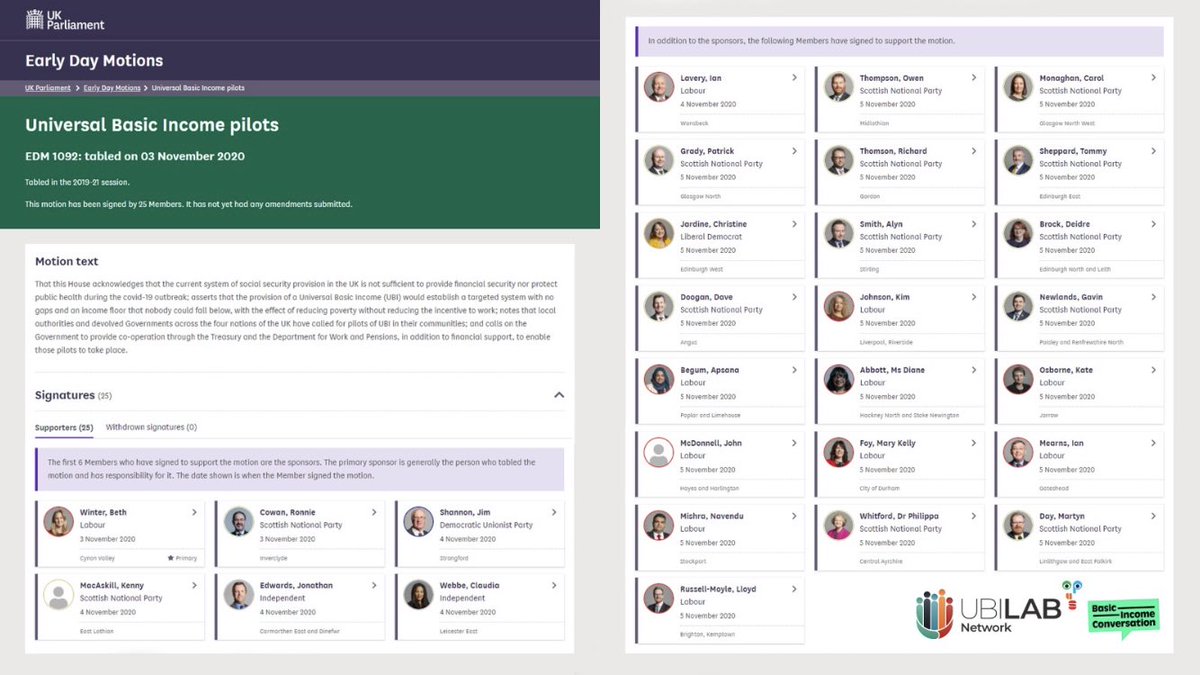Open Christine Jardine's member photo
Screen dimensions: 1200x675
pos(658,233)
